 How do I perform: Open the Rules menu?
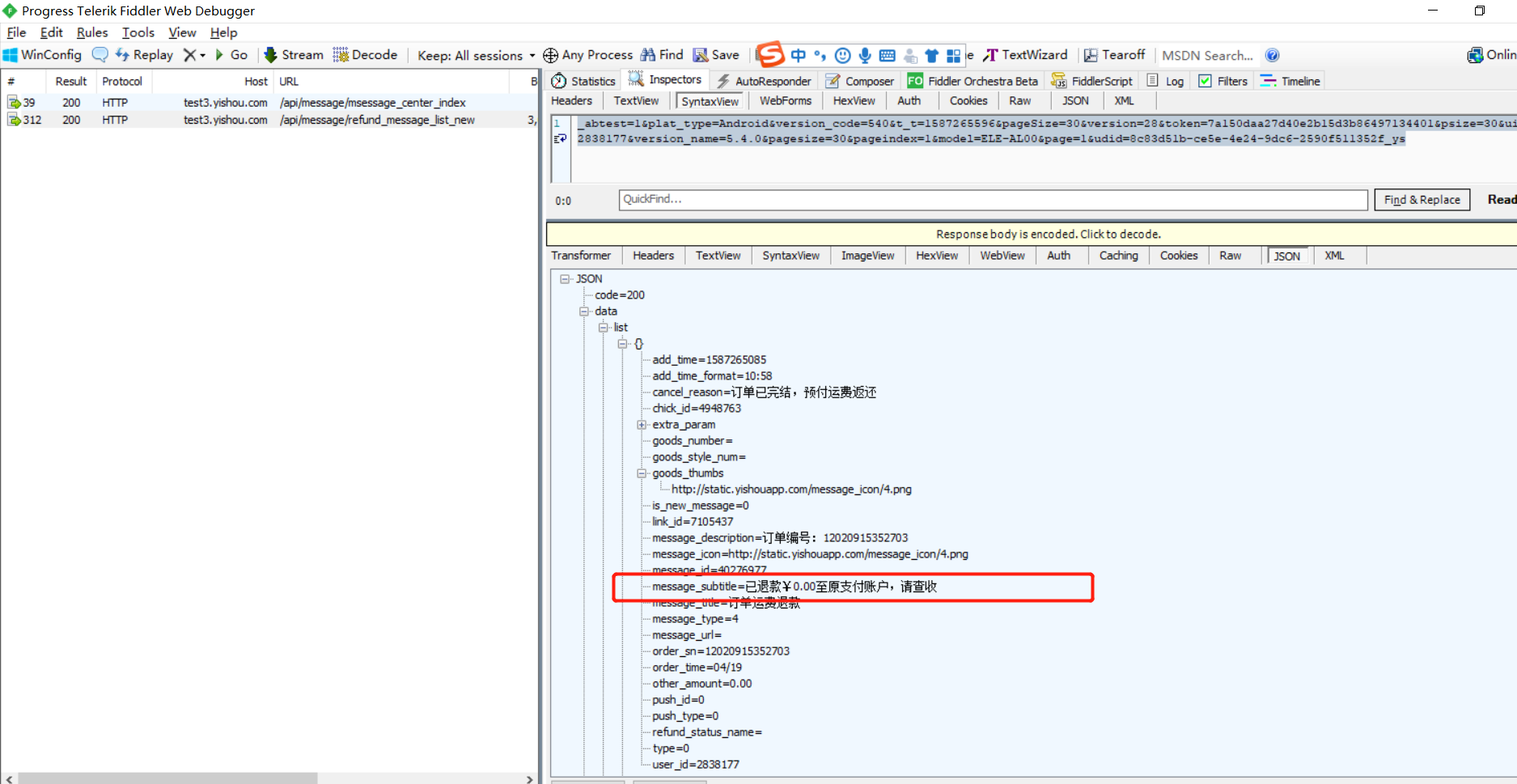[x=92, y=32]
